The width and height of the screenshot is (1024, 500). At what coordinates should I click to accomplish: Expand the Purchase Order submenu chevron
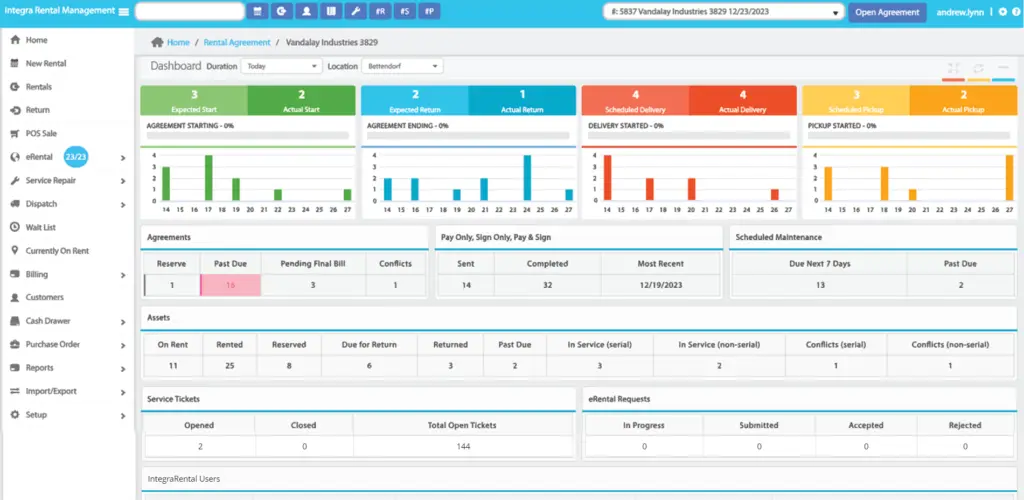pos(123,345)
